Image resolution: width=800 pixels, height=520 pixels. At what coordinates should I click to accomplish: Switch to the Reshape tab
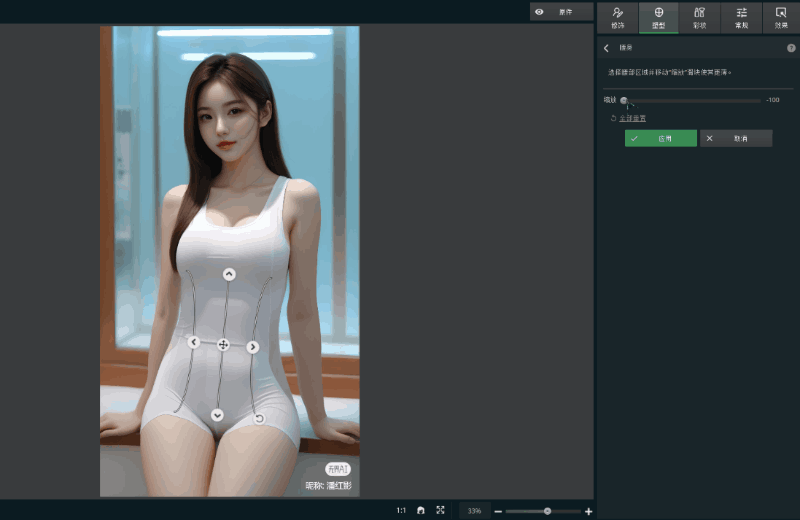click(x=659, y=18)
